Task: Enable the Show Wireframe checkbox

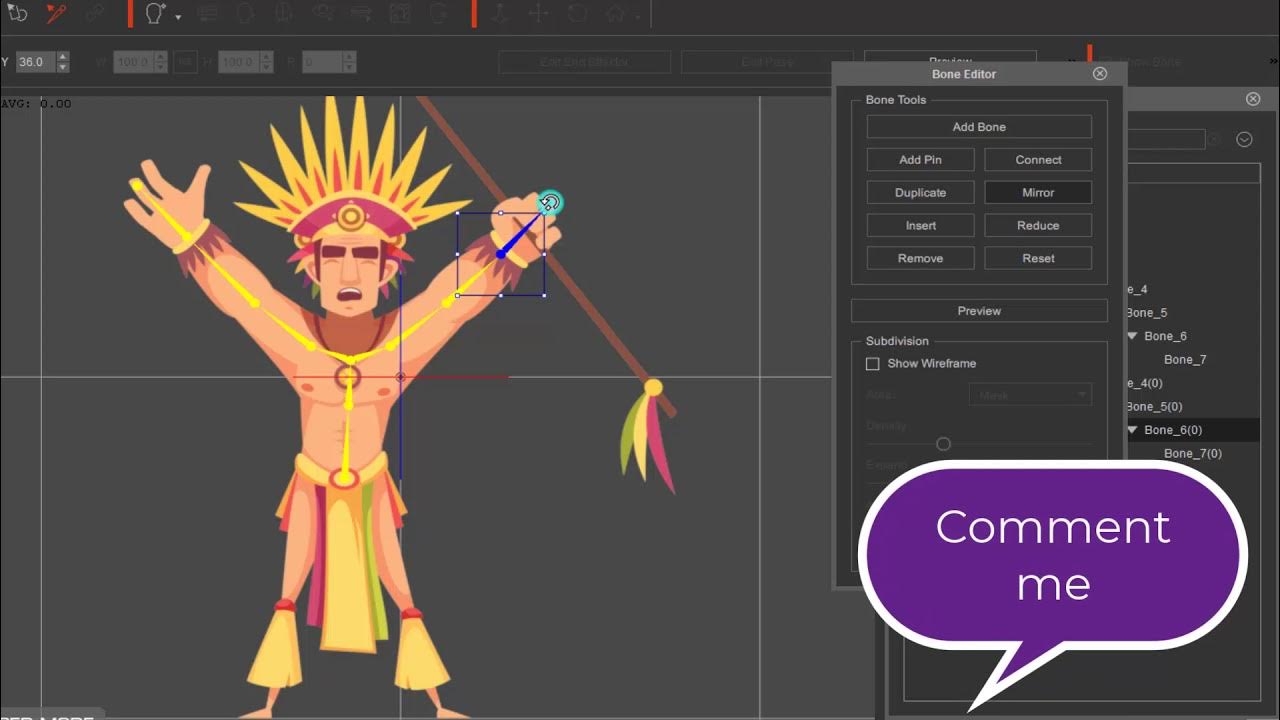Action: tap(872, 363)
